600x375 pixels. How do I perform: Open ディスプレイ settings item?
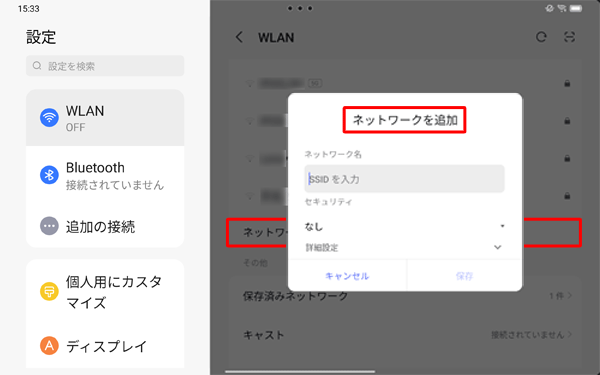coord(105,346)
